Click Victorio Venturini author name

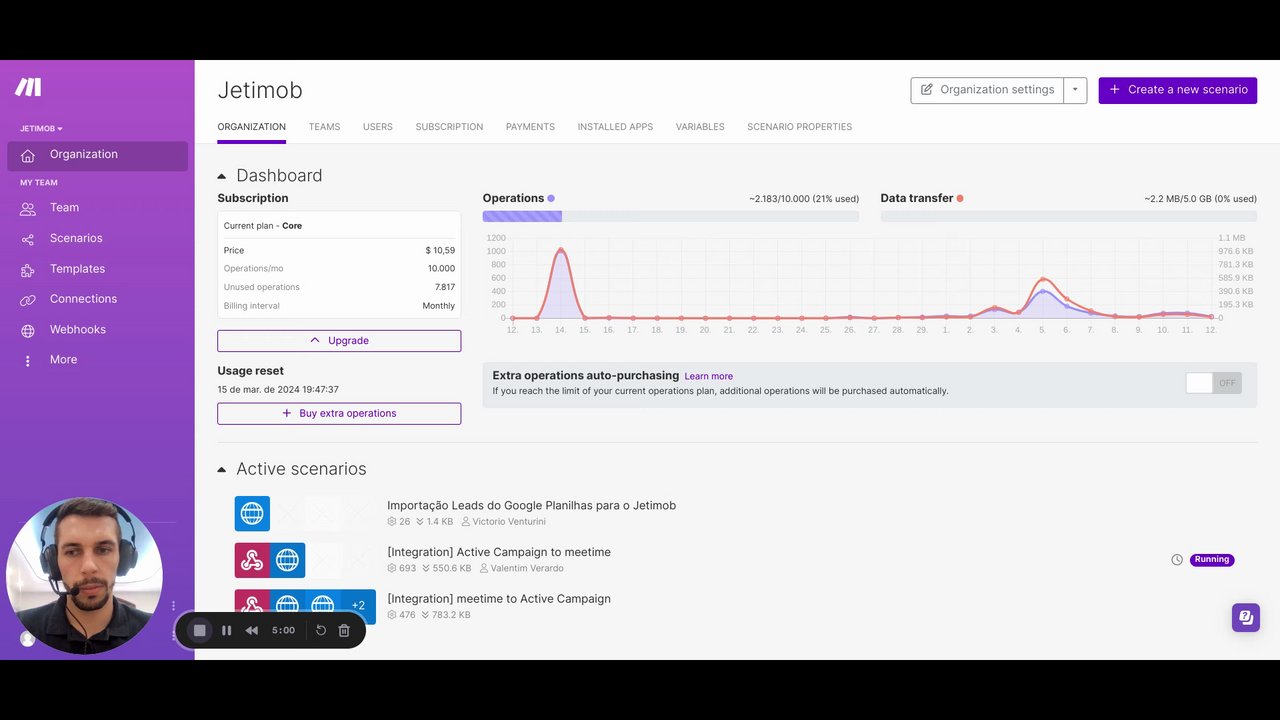tap(509, 522)
